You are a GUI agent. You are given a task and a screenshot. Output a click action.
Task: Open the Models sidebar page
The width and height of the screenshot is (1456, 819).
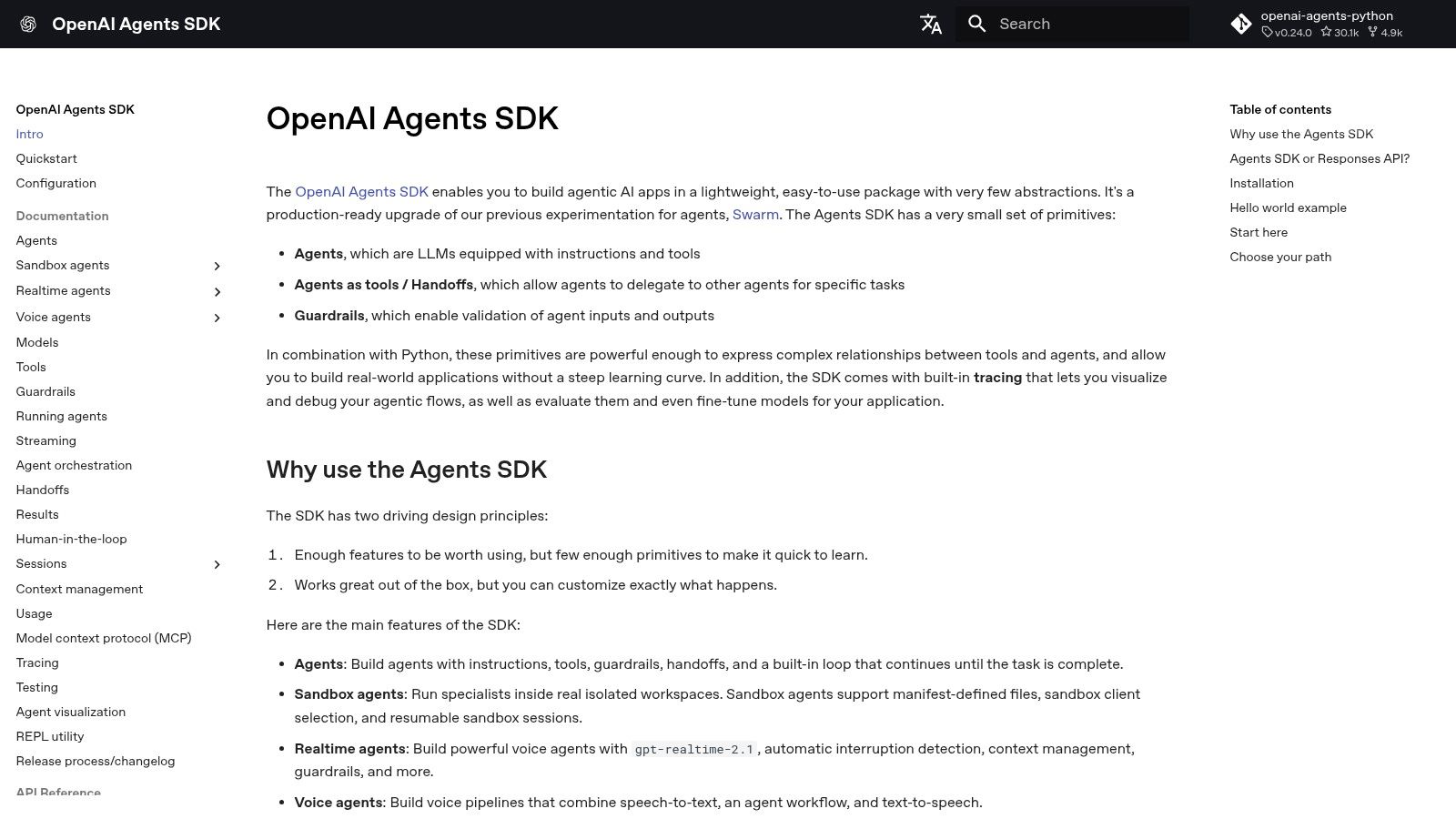(x=37, y=342)
